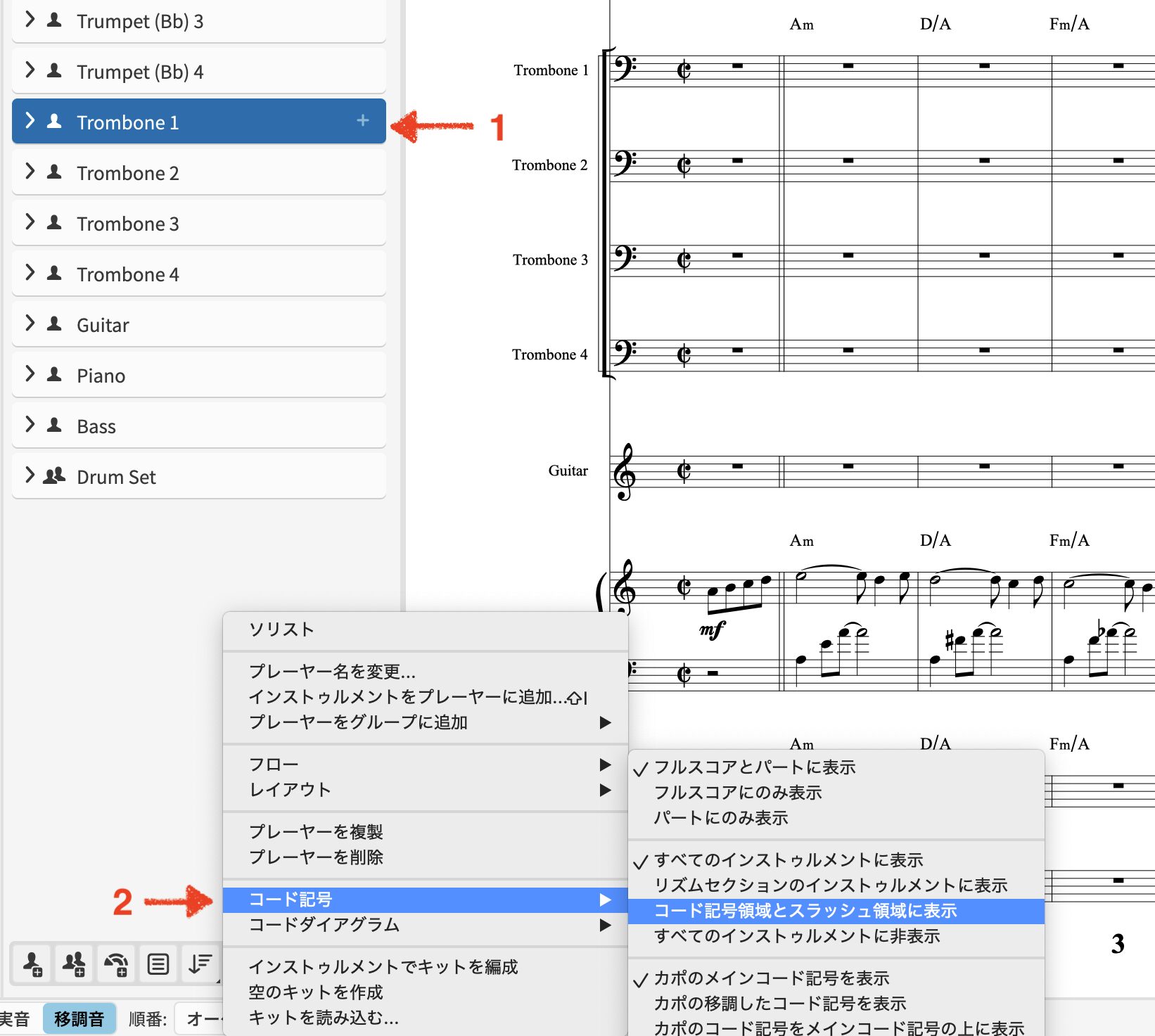Viewport: 1155px width, 1036px height.
Task: Click the Add Solo Player icon
Action: 32,963
